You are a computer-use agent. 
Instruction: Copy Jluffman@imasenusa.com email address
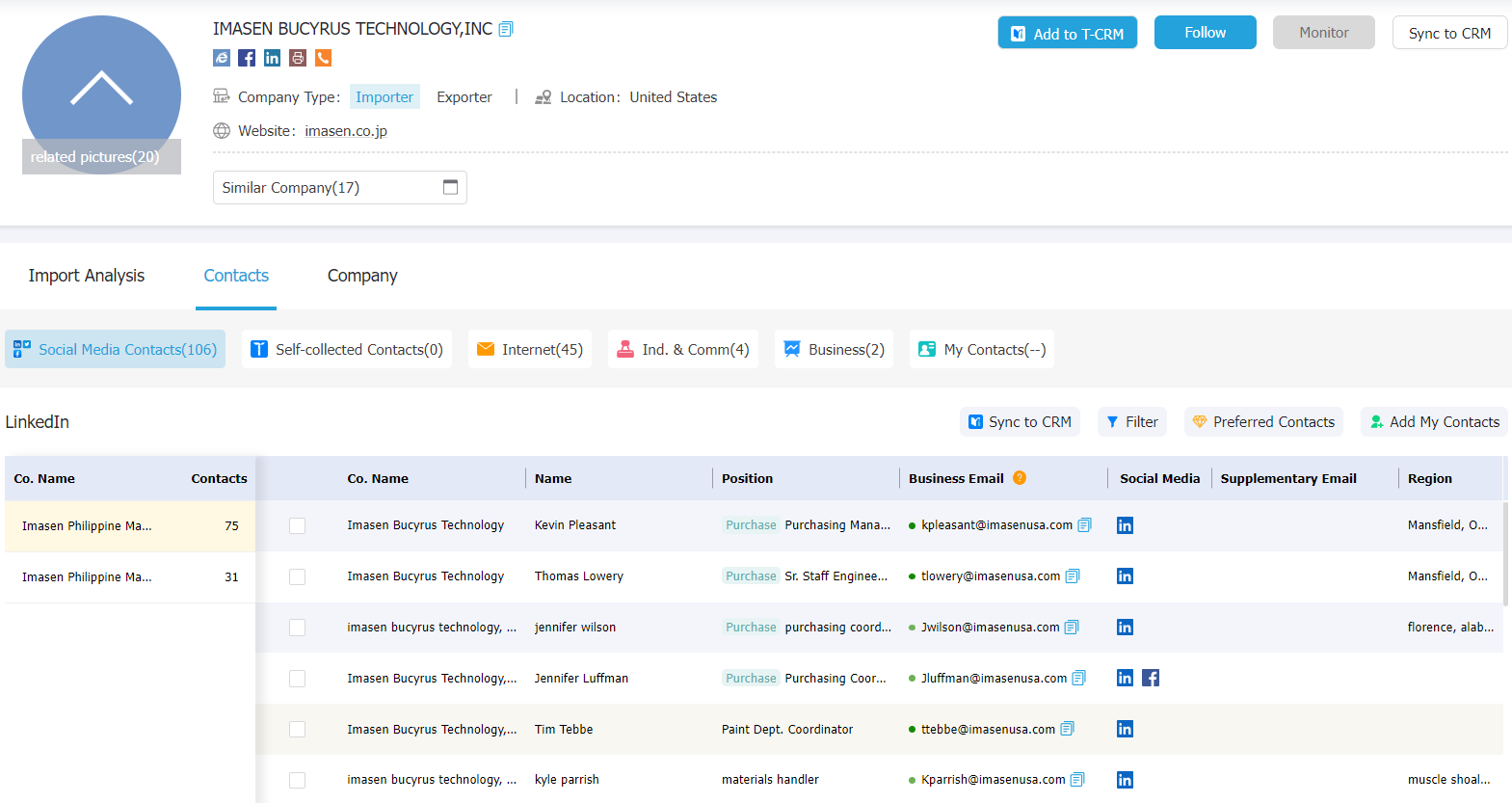[x=1079, y=679]
